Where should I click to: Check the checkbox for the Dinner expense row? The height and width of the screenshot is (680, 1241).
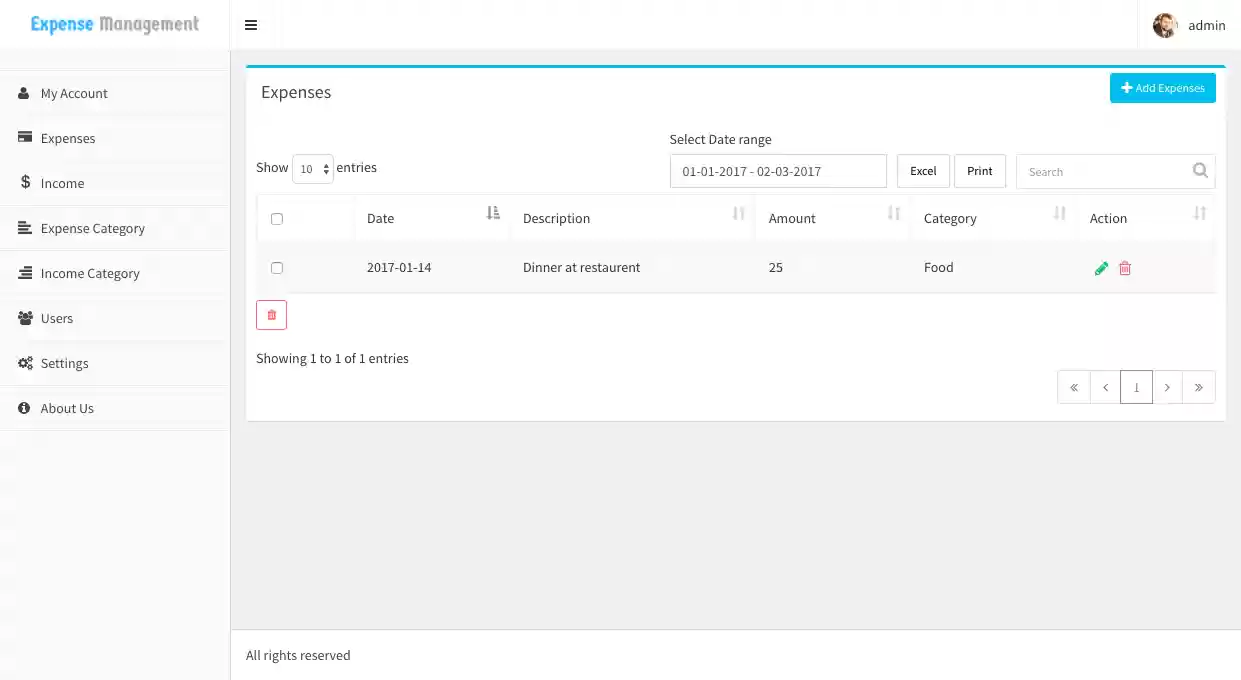pos(277,268)
